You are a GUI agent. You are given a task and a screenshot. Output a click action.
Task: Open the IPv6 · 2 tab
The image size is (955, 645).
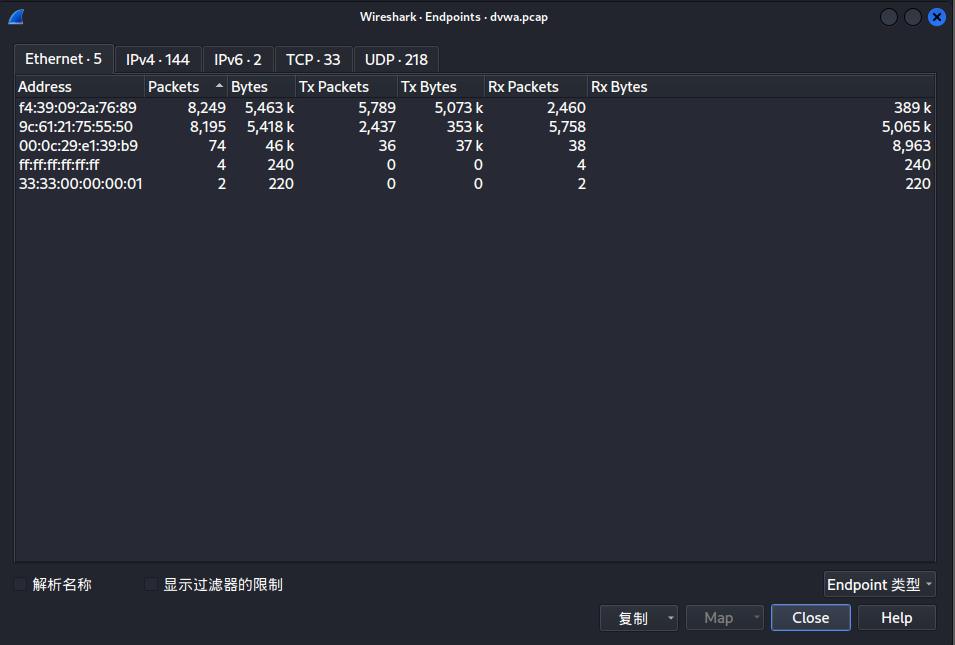coord(238,60)
